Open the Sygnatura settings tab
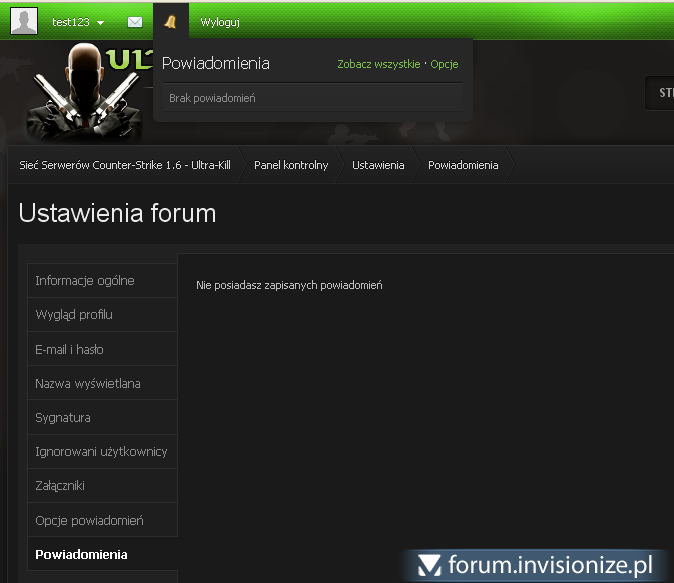 point(63,418)
